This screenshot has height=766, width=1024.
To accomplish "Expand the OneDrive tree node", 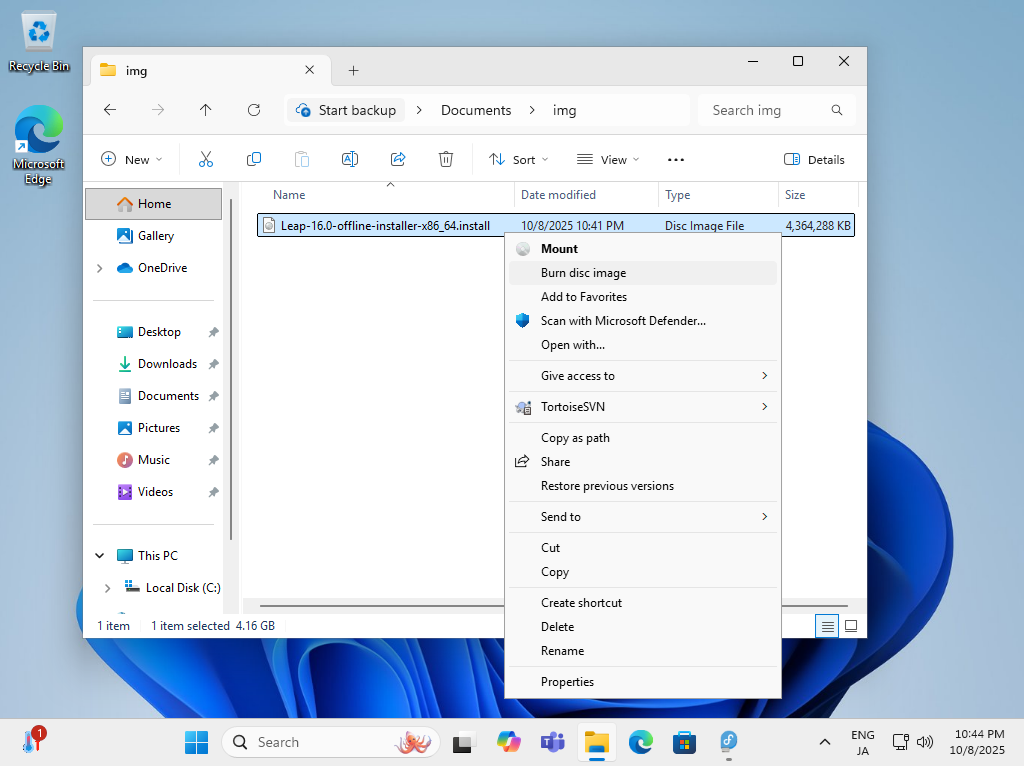I will point(99,268).
